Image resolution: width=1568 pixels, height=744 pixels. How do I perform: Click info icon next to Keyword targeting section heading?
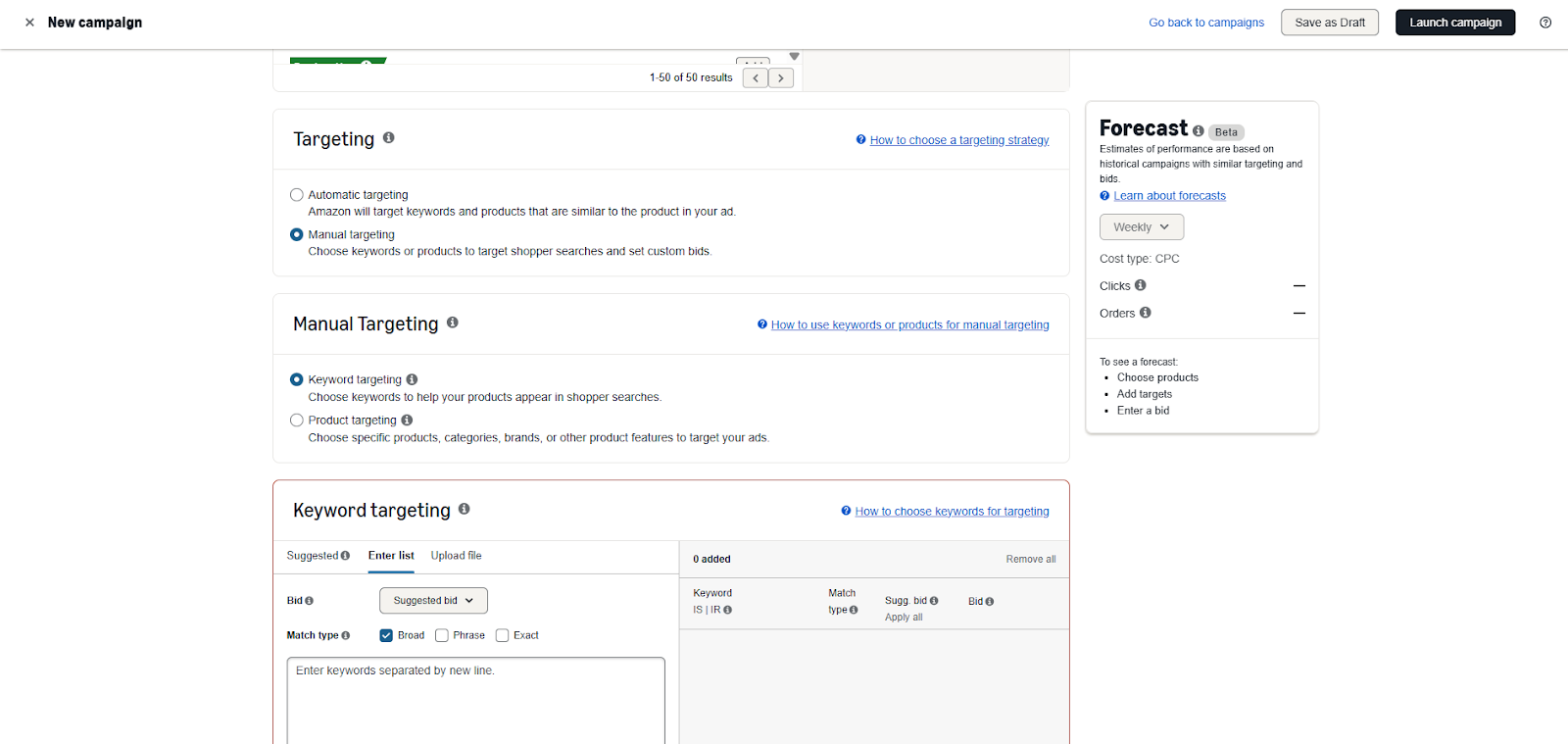pos(465,509)
